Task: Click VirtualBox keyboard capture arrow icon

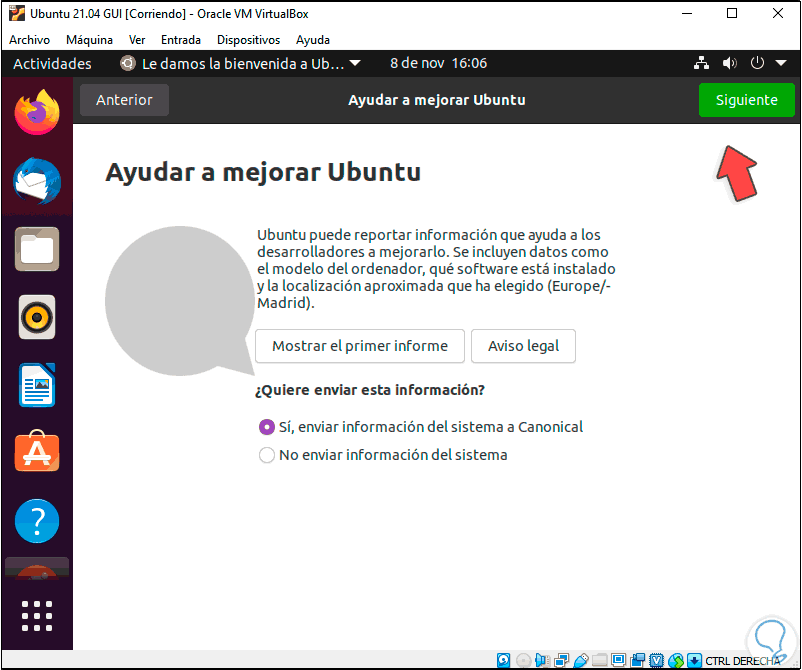Action: 694,660
